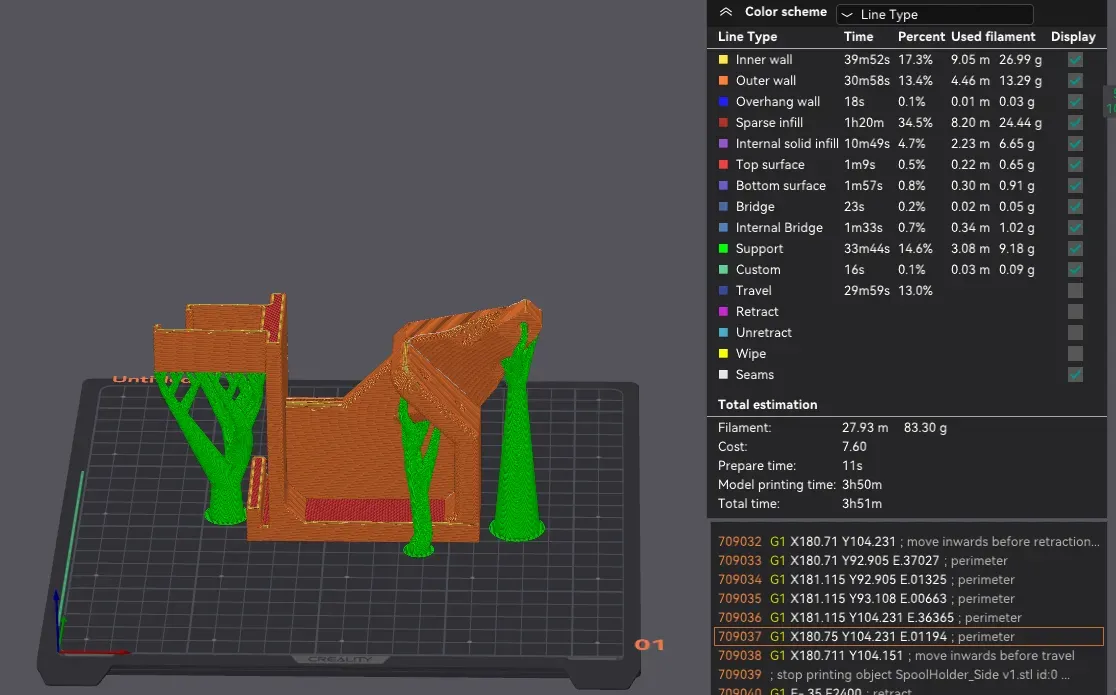Select G-code line 709033
The image size is (1116, 695).
[x=908, y=561]
